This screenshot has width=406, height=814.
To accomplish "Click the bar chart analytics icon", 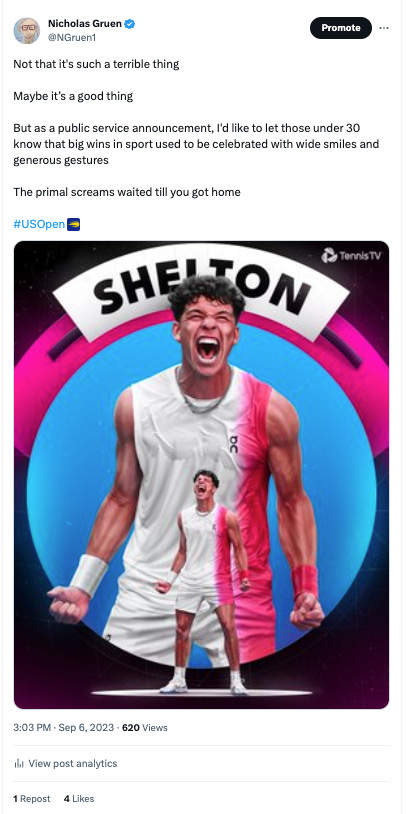I will pos(19,763).
